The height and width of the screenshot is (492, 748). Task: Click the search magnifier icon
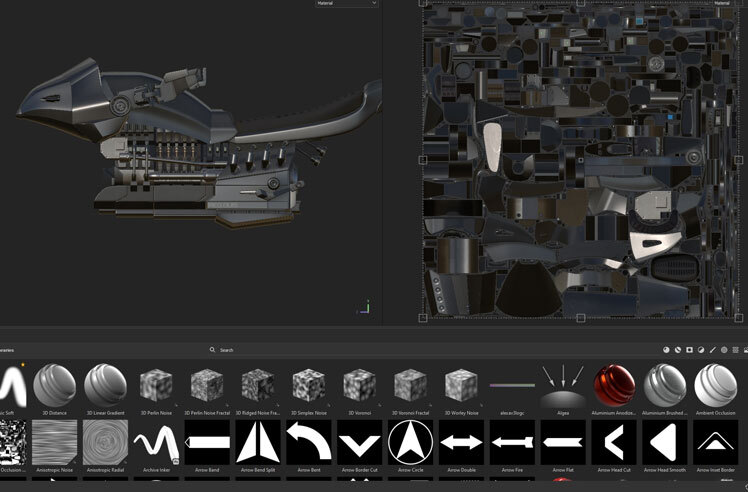pos(212,350)
